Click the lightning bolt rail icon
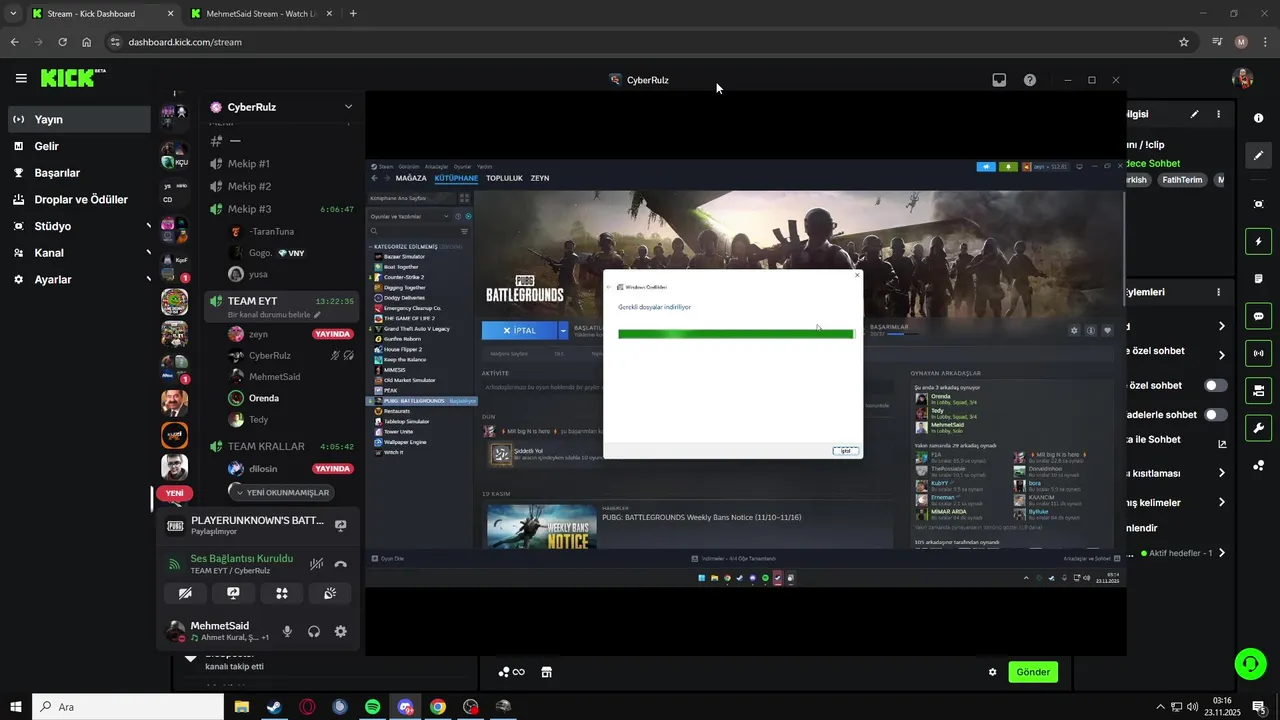 [x=1258, y=241]
